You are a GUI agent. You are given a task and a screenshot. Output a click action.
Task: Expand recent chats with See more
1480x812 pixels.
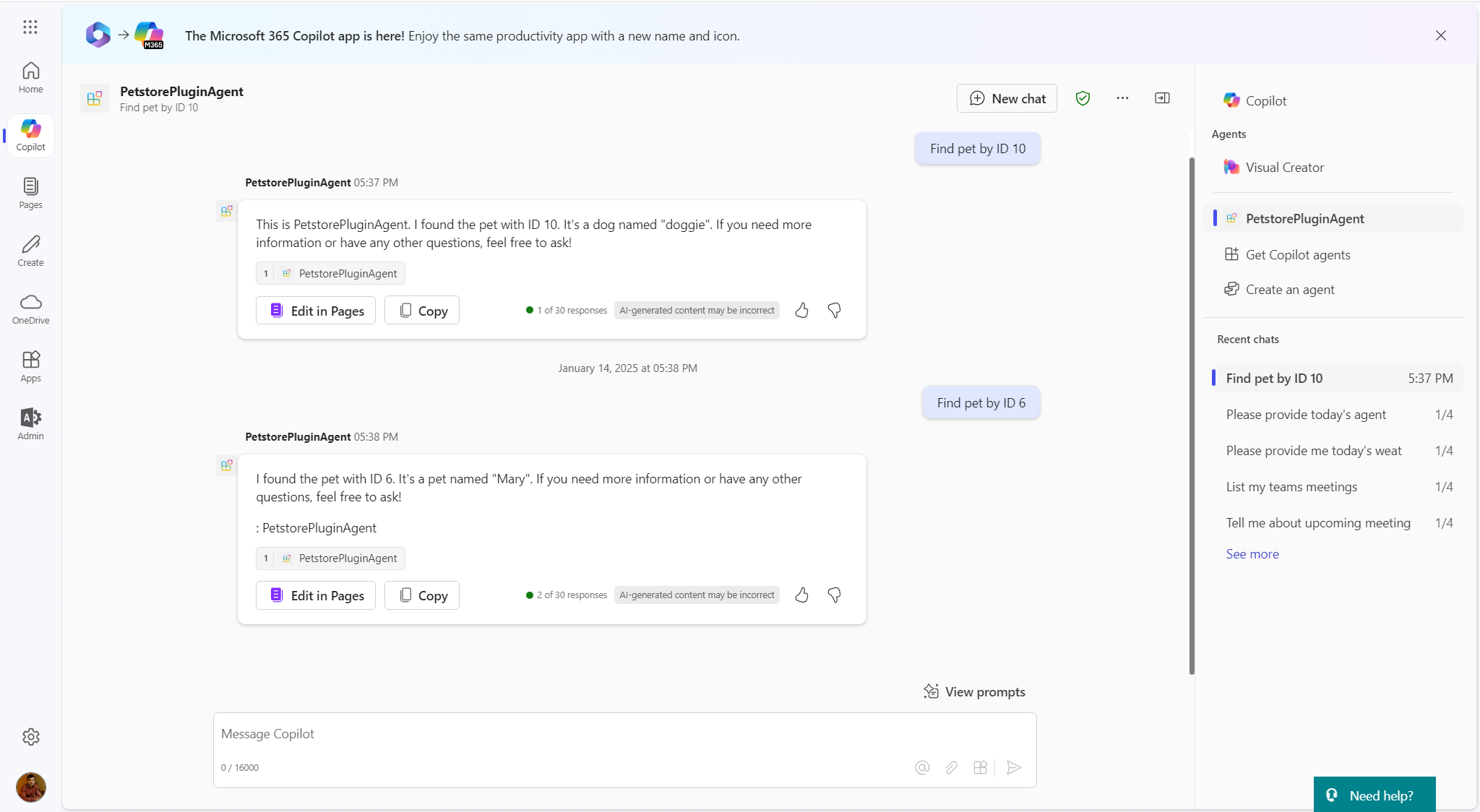(x=1252, y=553)
